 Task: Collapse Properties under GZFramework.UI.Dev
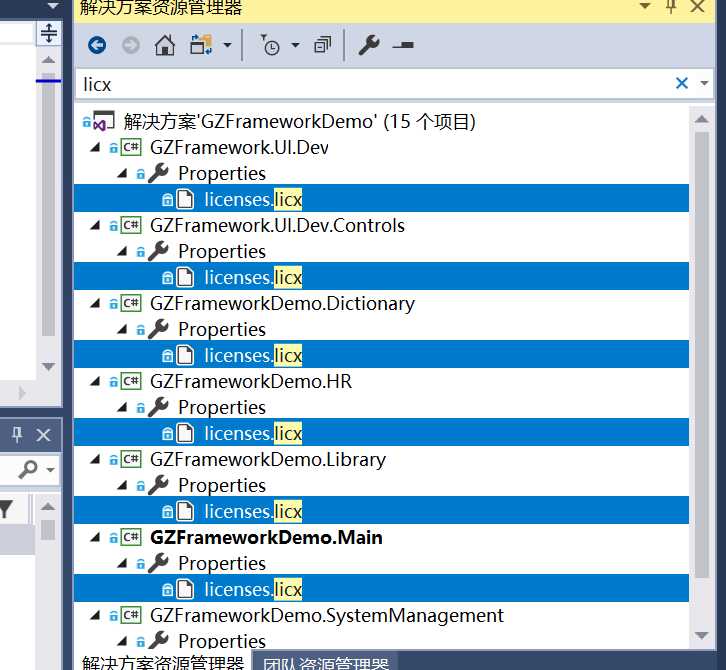123,173
